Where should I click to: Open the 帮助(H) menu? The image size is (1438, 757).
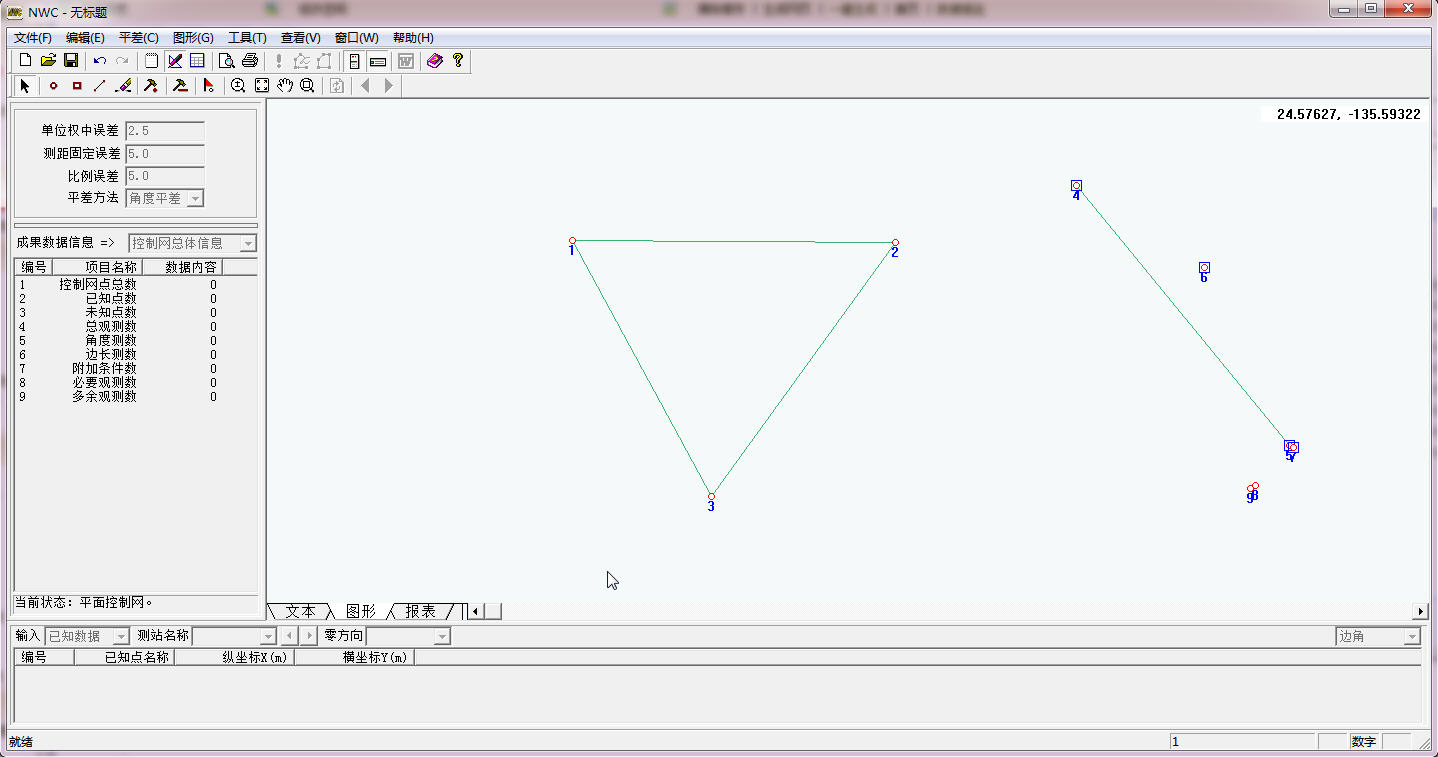pyautogui.click(x=413, y=38)
